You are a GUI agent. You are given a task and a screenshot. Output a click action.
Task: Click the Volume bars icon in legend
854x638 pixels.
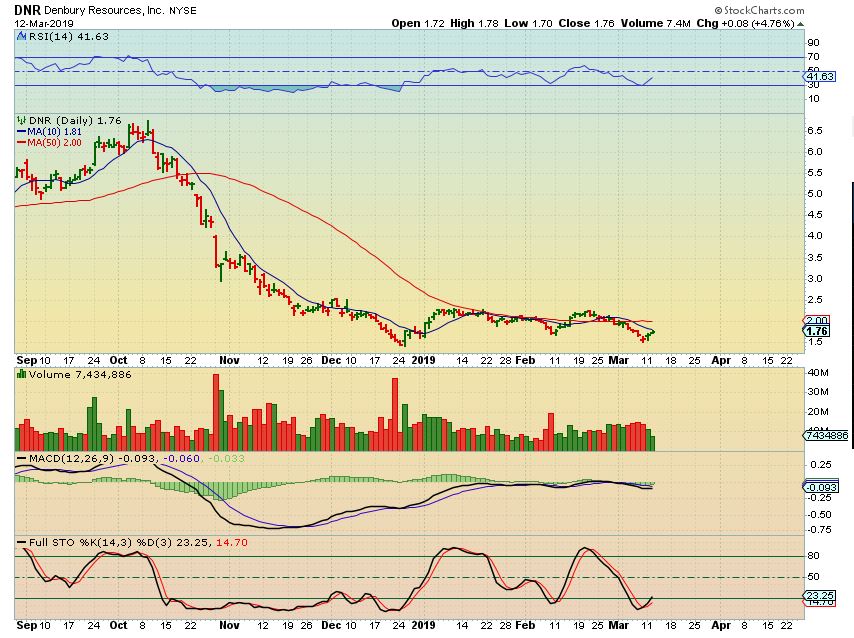(21, 374)
